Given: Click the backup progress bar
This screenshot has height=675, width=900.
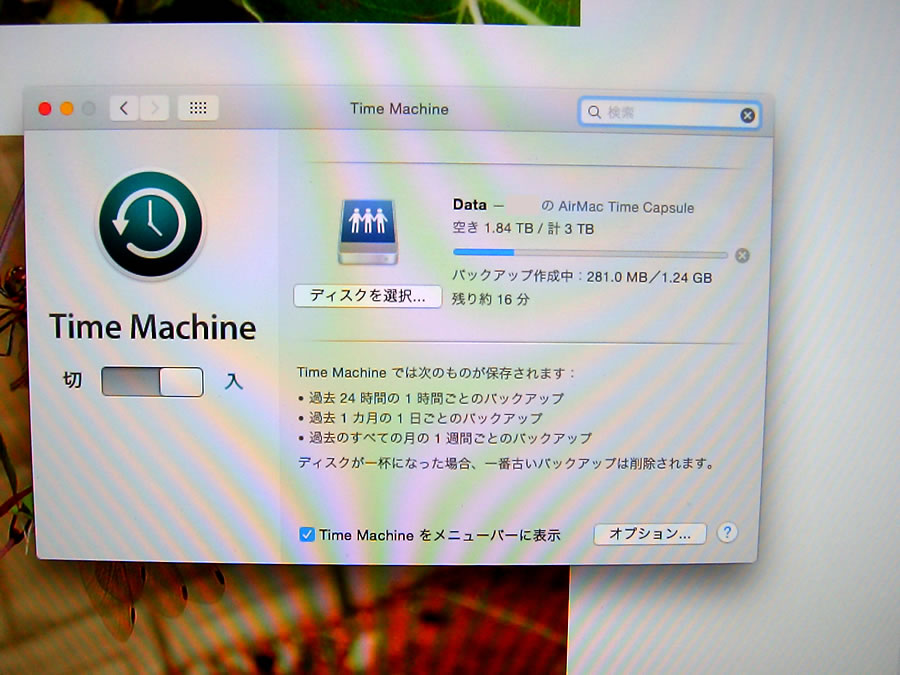Looking at the screenshot, I should 590,253.
